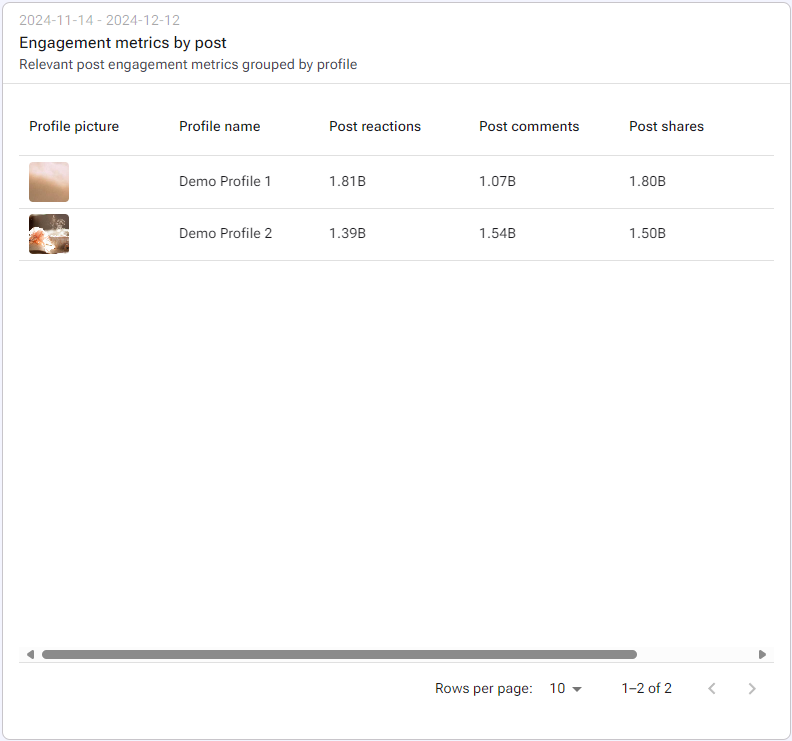Click 1.39B post reactions value
The image size is (792, 741).
click(348, 233)
